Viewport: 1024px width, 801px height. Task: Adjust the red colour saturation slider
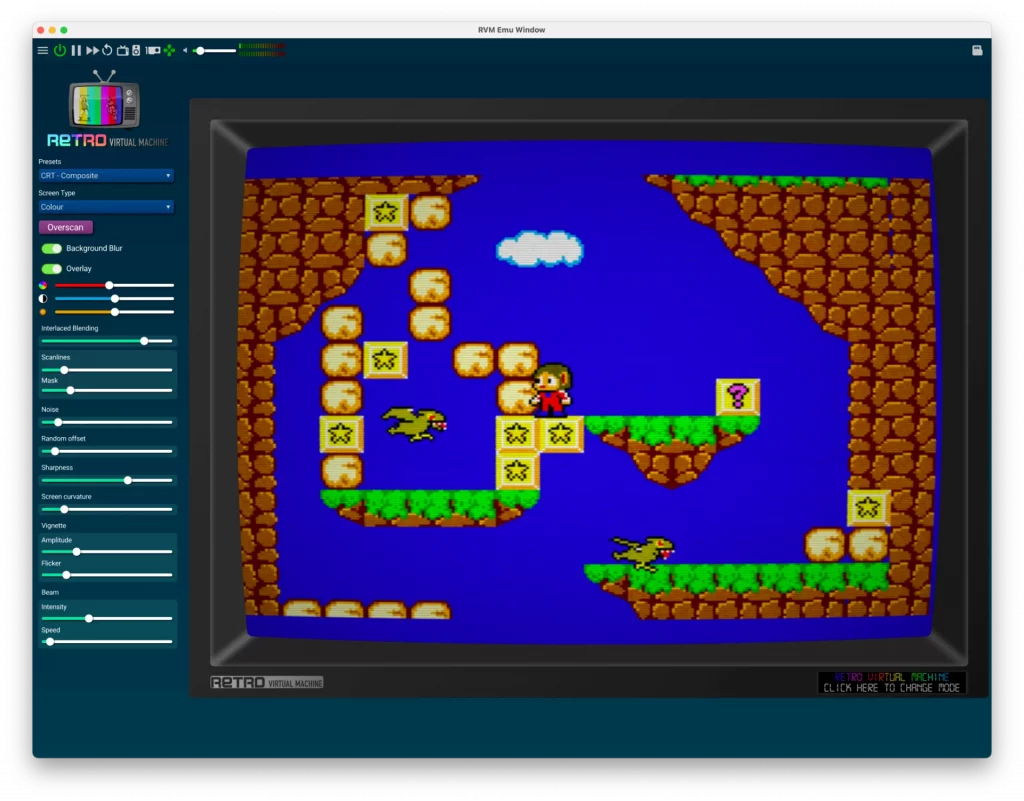click(114, 285)
